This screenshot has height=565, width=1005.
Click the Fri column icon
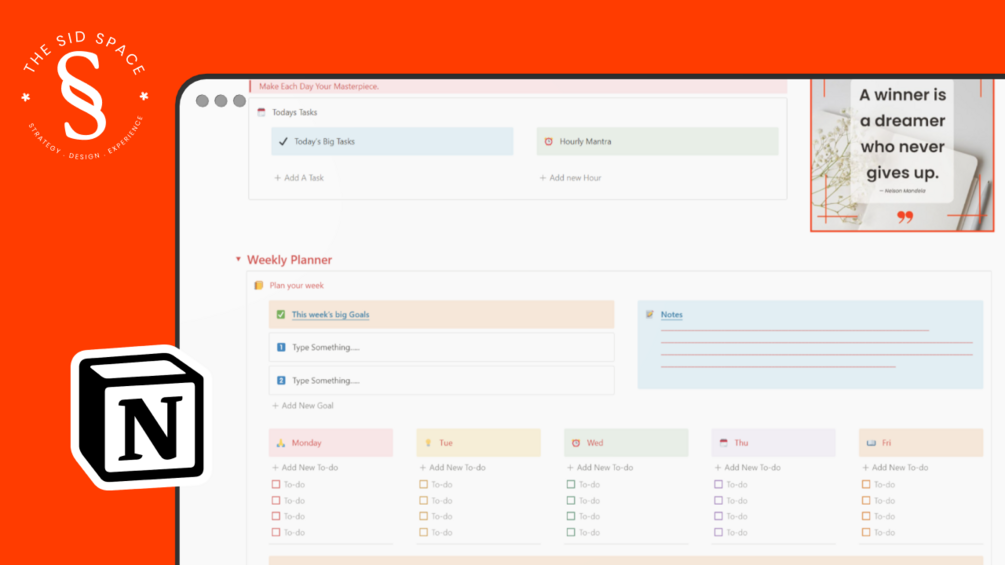pos(871,443)
